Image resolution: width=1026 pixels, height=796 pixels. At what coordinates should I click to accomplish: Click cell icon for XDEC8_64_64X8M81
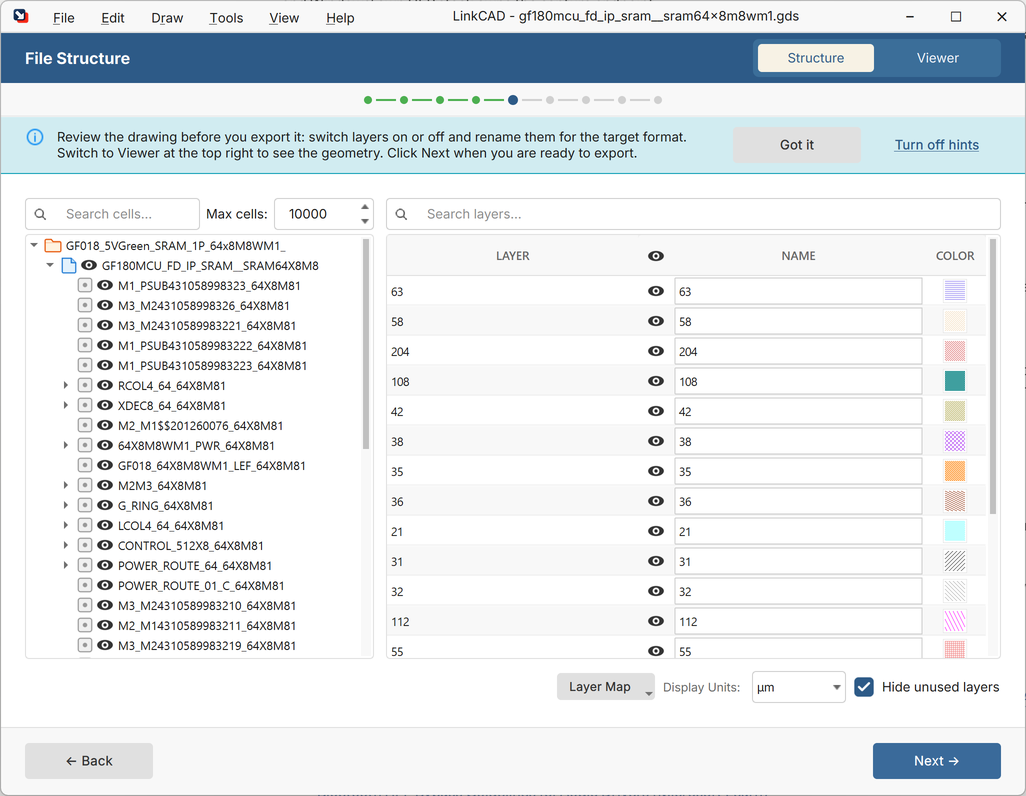(84, 405)
